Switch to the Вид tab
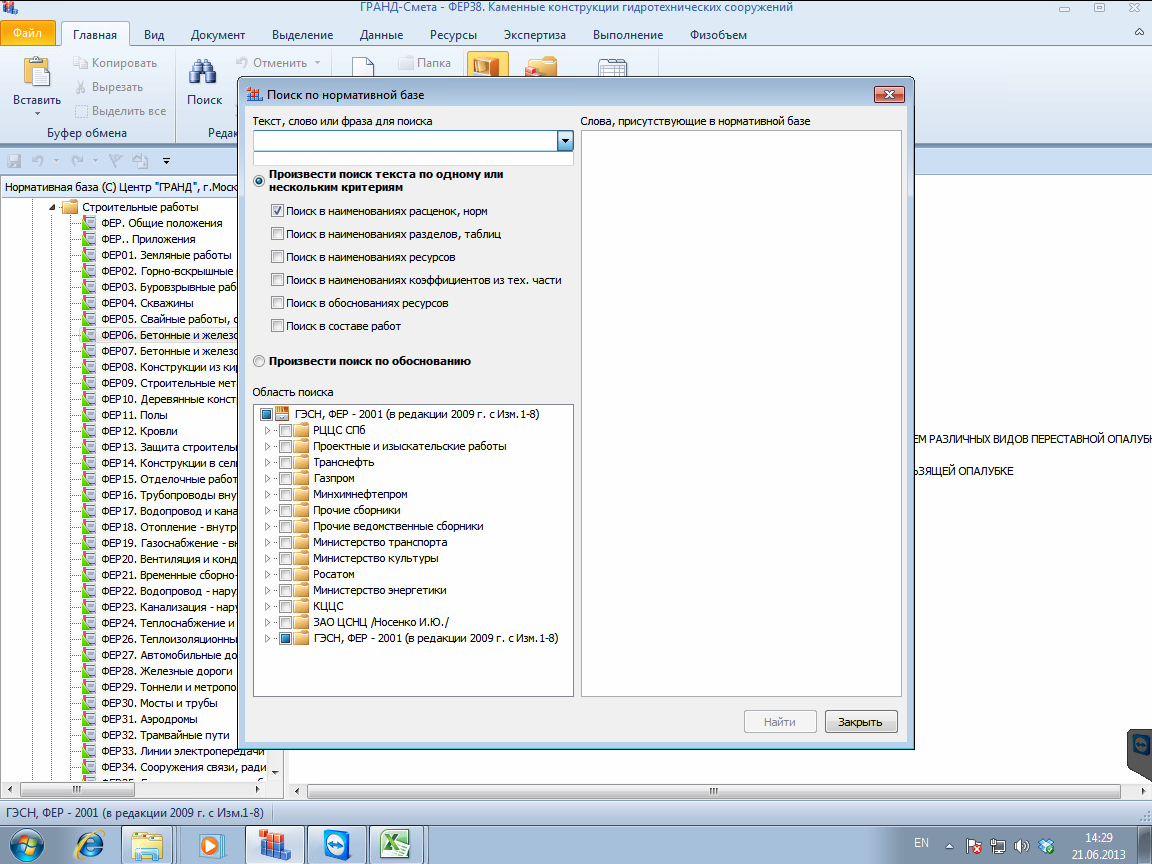Image resolution: width=1152 pixels, height=864 pixels. point(154,35)
